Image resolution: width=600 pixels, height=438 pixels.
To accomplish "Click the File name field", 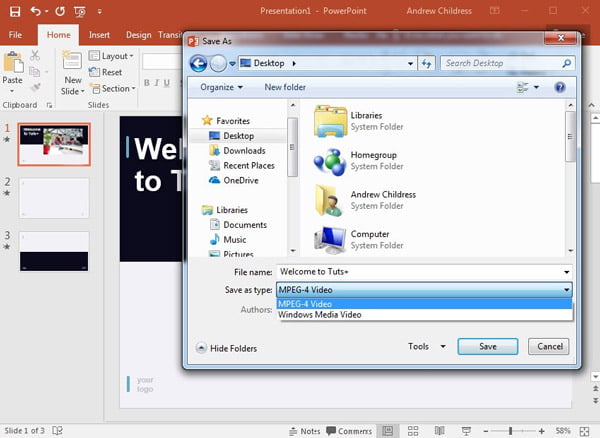I will coord(420,272).
